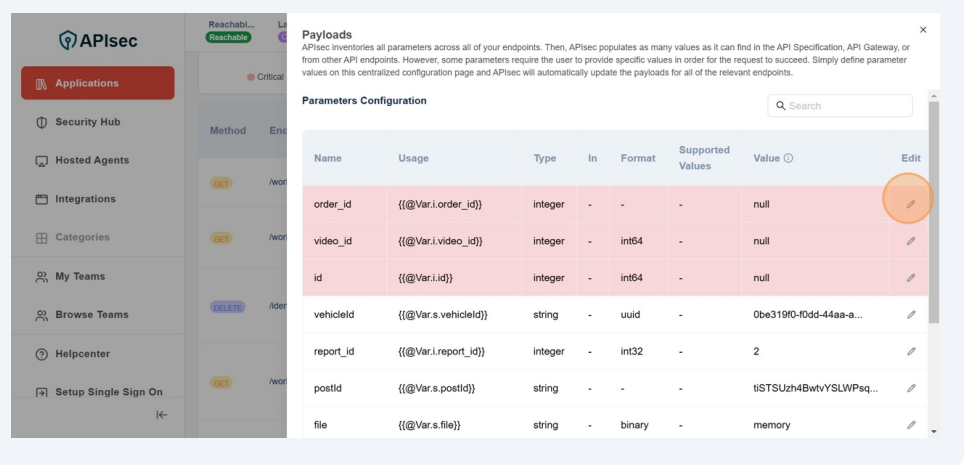Edit the video_id parameter pencil icon
Image resolution: width=966 pixels, height=466 pixels.
click(x=911, y=241)
